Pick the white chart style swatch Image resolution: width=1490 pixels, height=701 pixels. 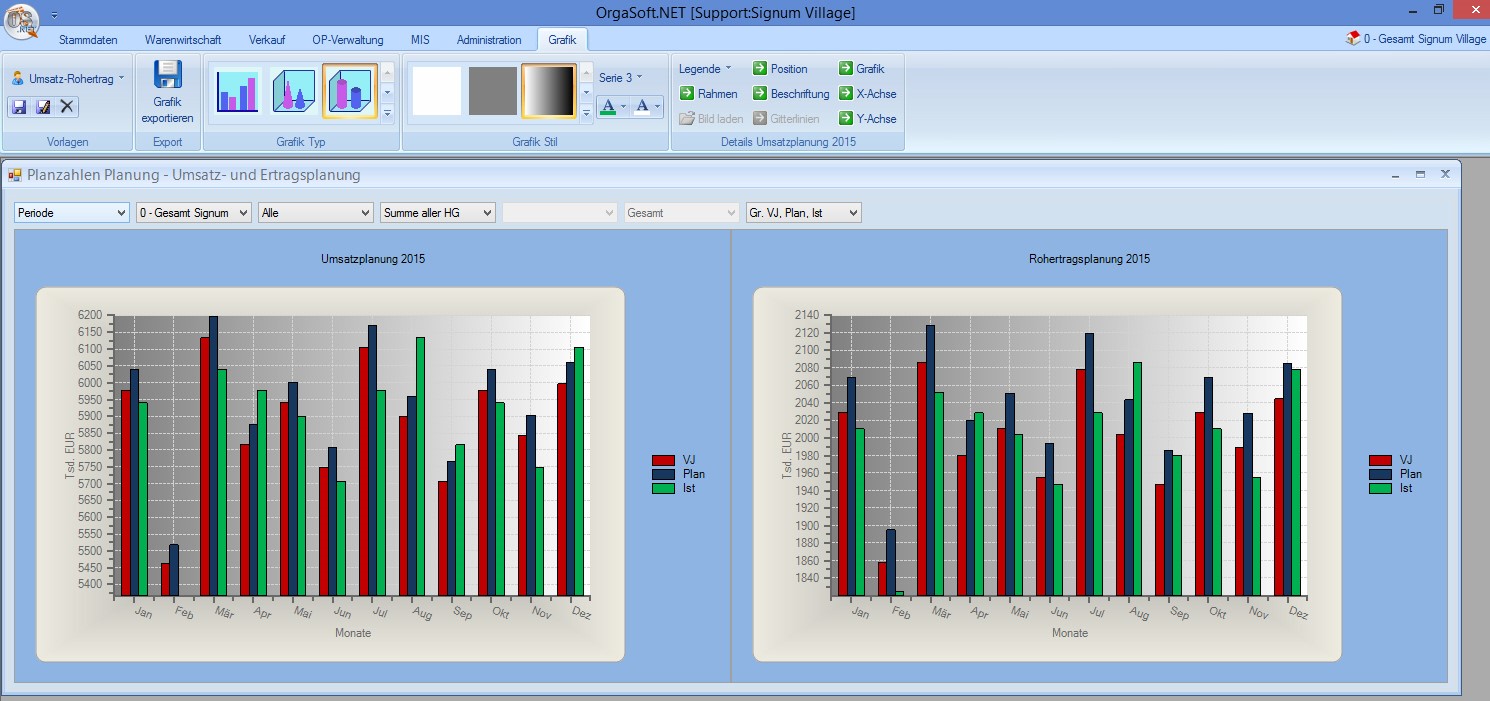click(437, 91)
